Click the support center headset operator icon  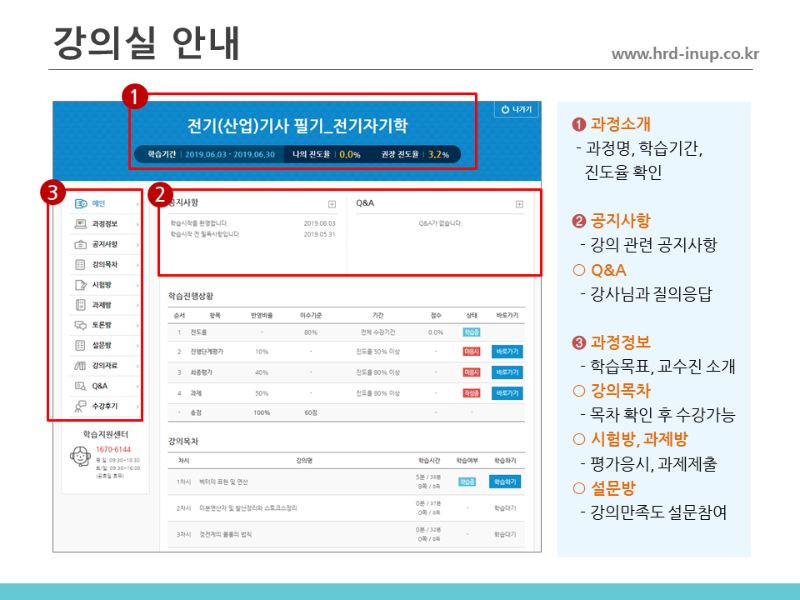click(81, 456)
